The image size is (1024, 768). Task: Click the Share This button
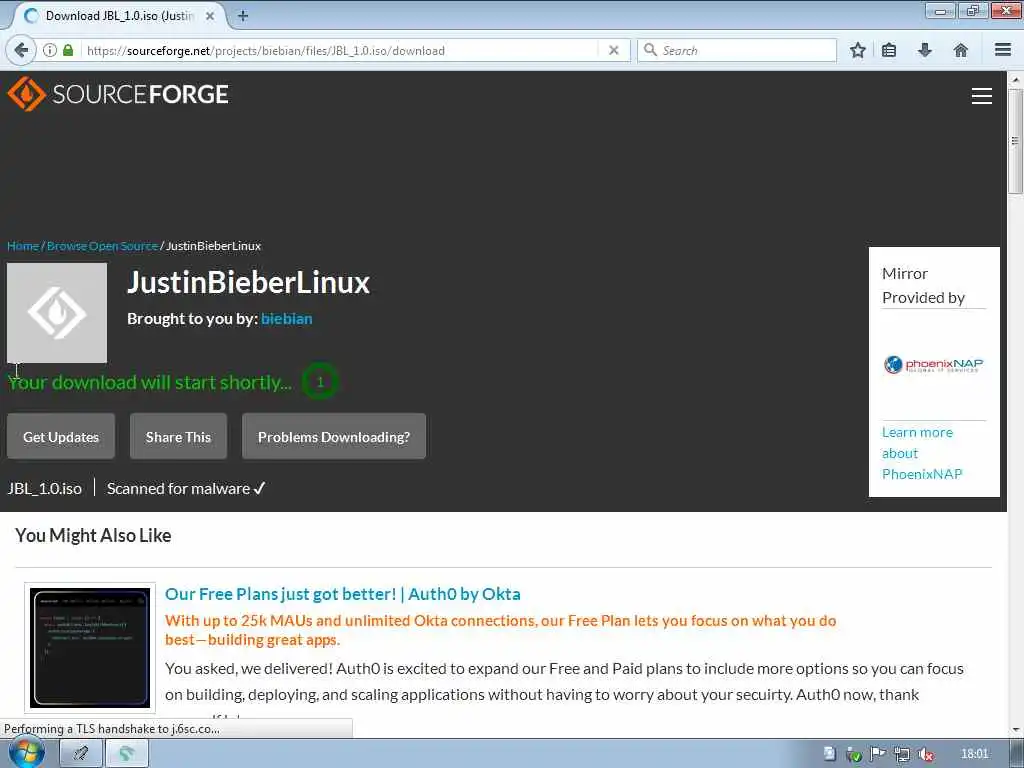(178, 436)
